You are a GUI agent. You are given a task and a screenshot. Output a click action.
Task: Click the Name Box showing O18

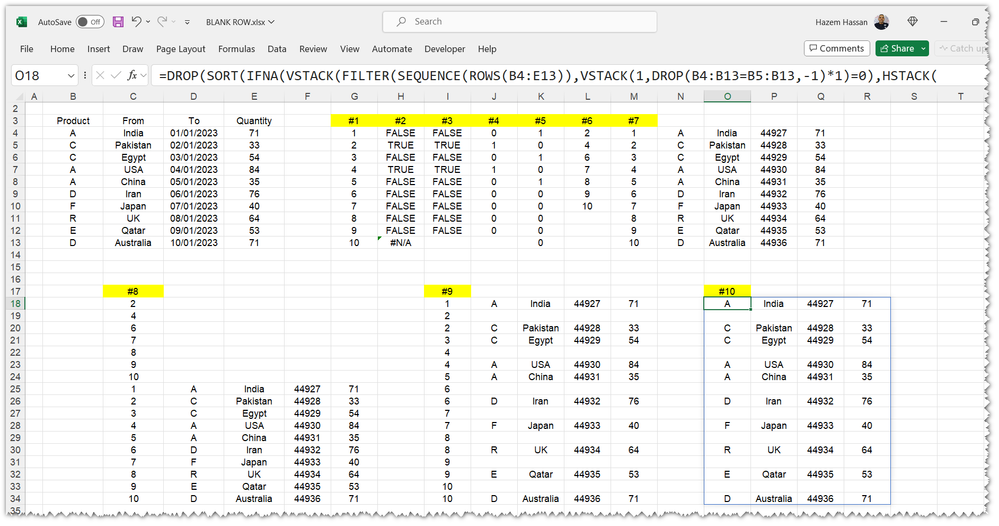(x=38, y=76)
